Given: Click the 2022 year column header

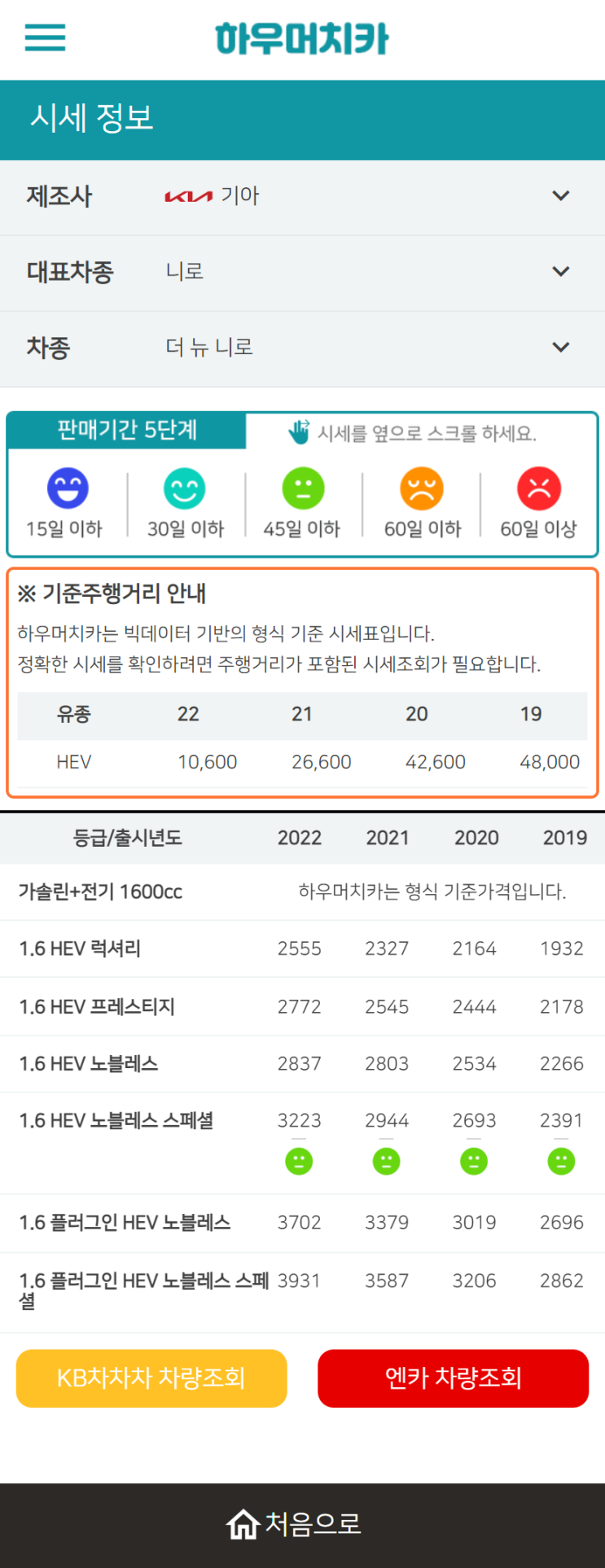Looking at the screenshot, I should point(300,838).
